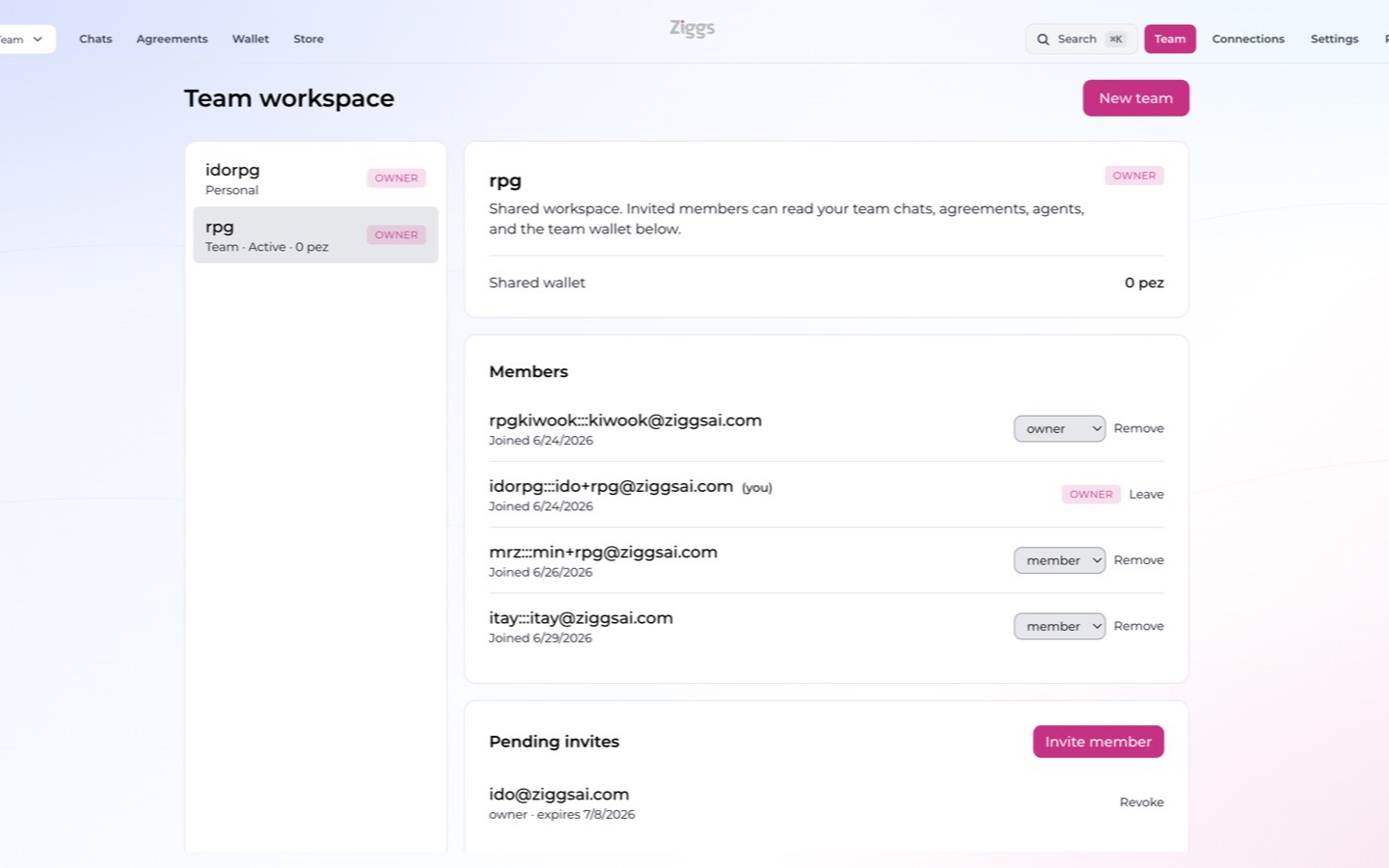Viewport: 1389px width, 868px height.
Task: Navigate to the Store
Action: 309,40
